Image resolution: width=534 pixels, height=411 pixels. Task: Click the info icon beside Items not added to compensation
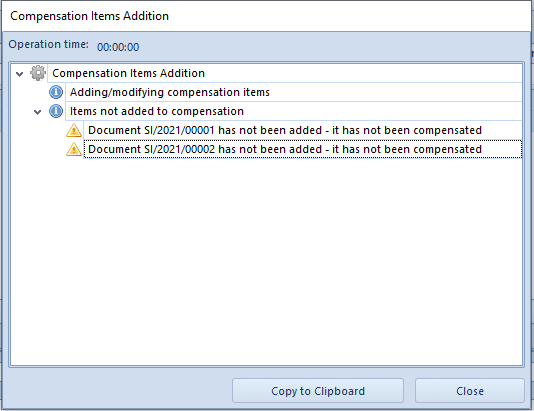56,111
